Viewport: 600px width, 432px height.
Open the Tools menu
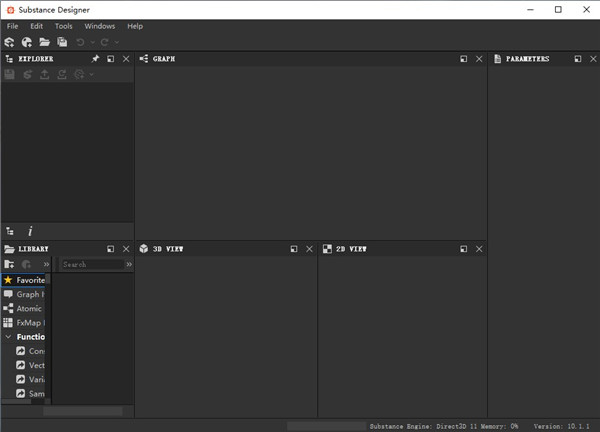click(x=64, y=26)
